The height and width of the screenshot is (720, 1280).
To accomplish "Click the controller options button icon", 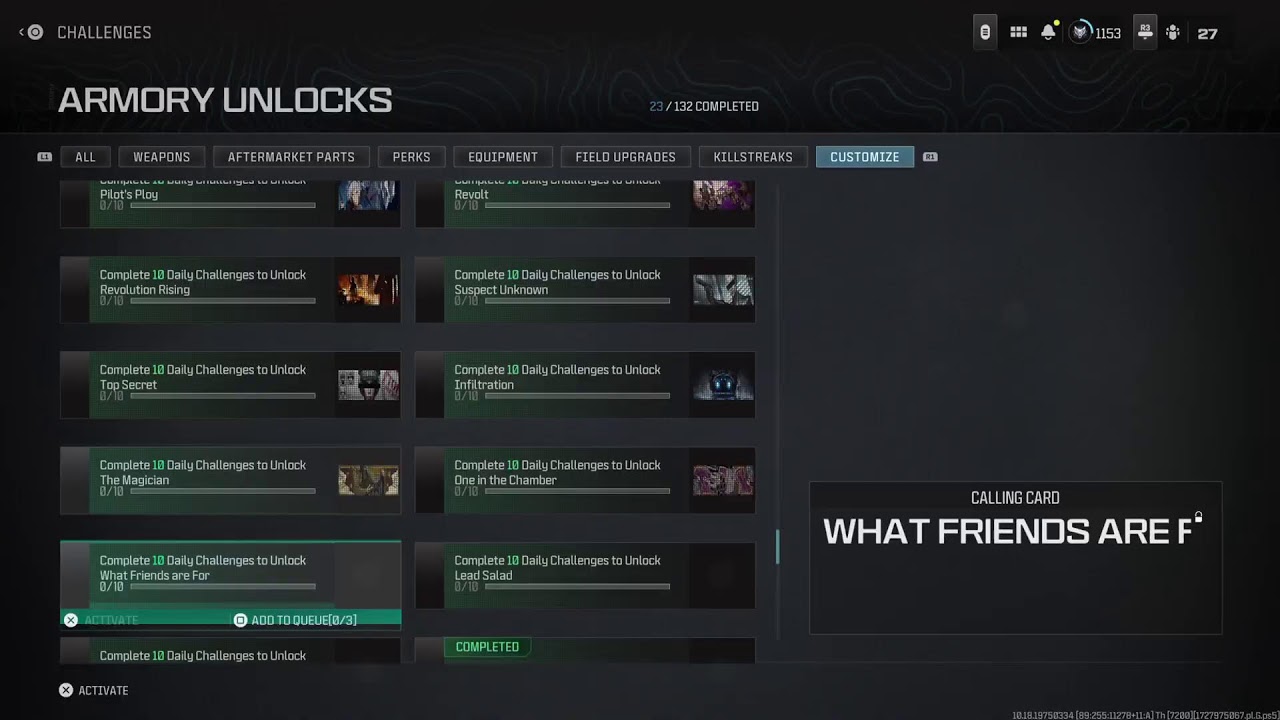I will (x=985, y=32).
